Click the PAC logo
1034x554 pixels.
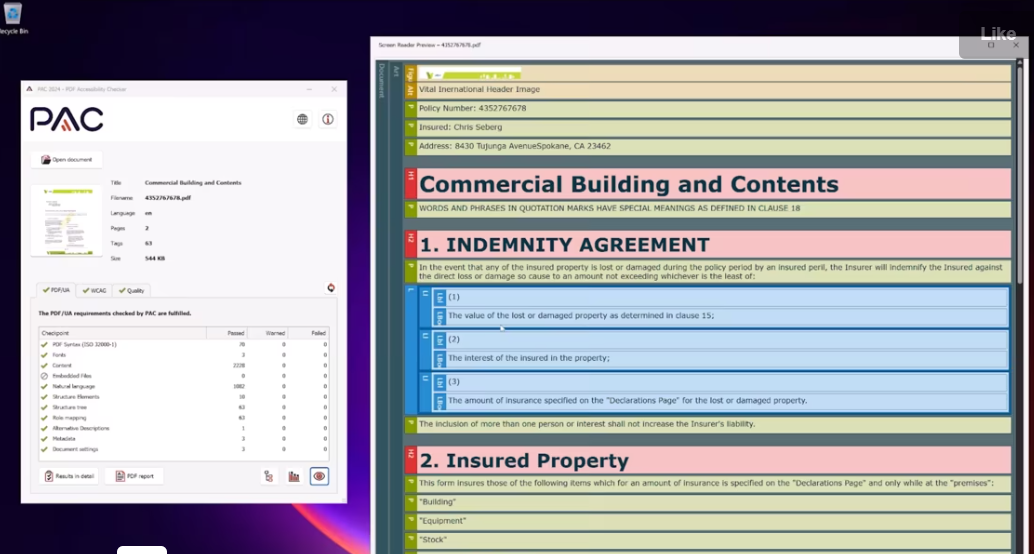click(67, 120)
